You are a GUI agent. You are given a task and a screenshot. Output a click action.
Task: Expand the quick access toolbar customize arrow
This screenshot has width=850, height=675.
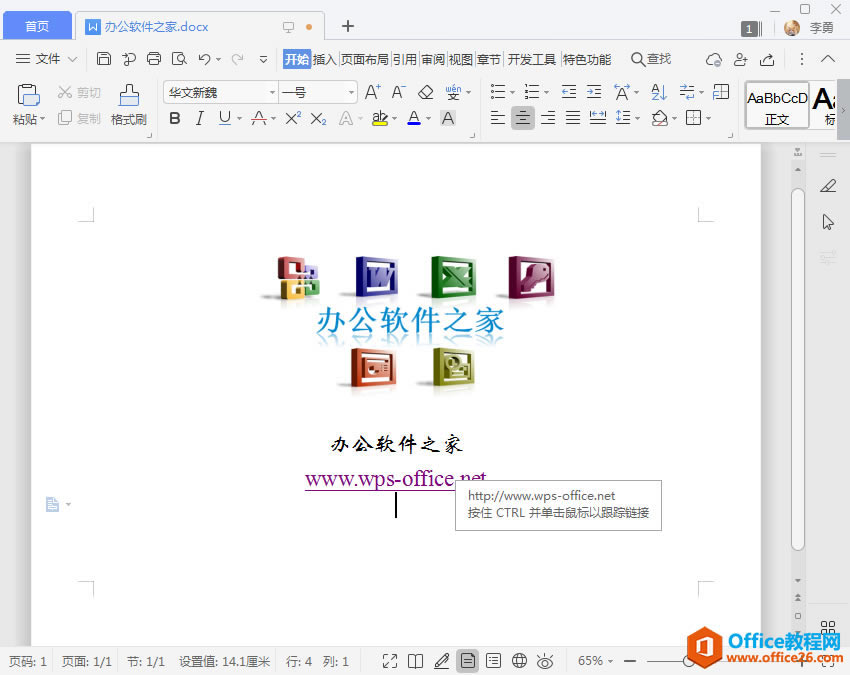pyautogui.click(x=263, y=59)
